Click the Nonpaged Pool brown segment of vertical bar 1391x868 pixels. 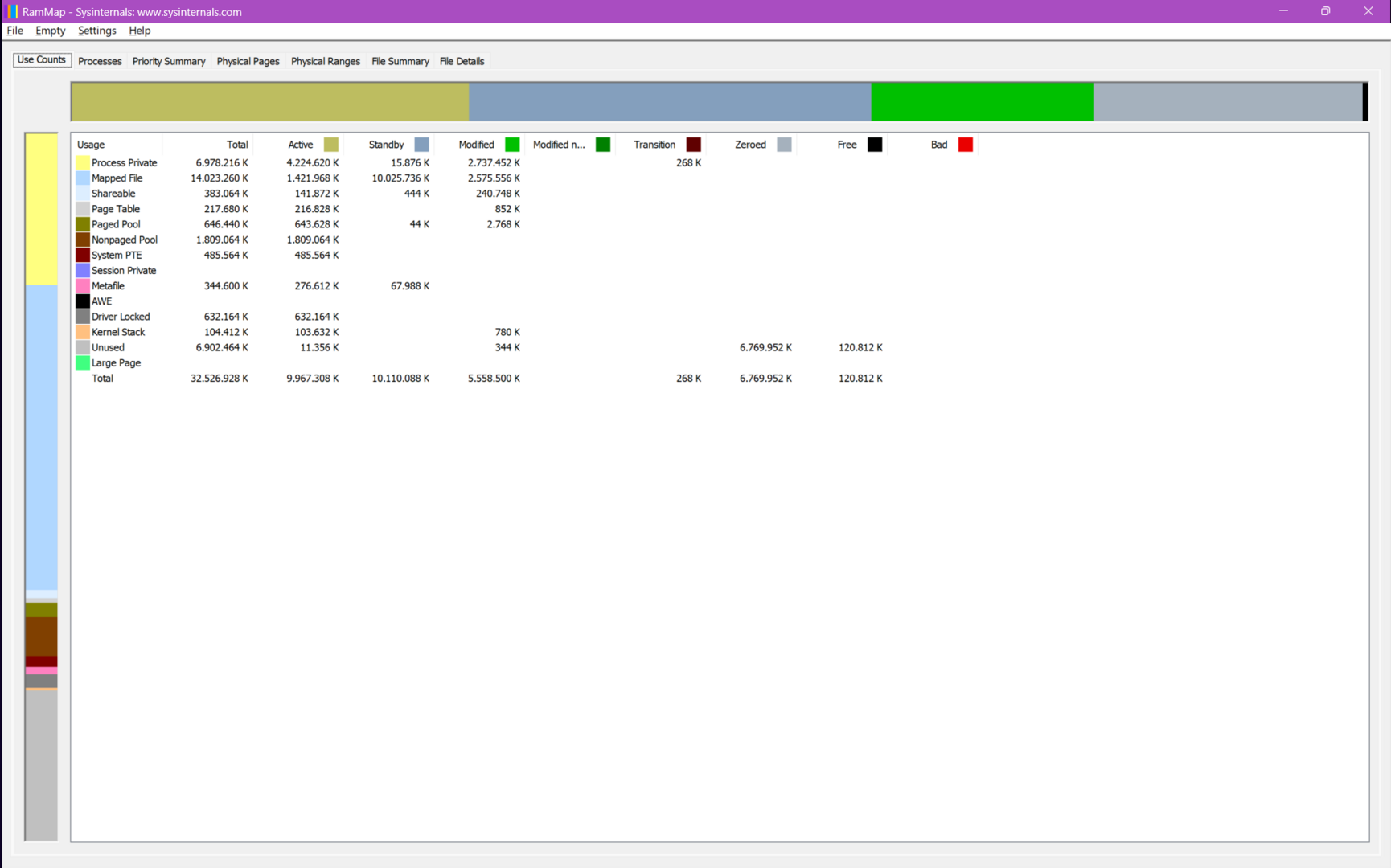point(41,637)
